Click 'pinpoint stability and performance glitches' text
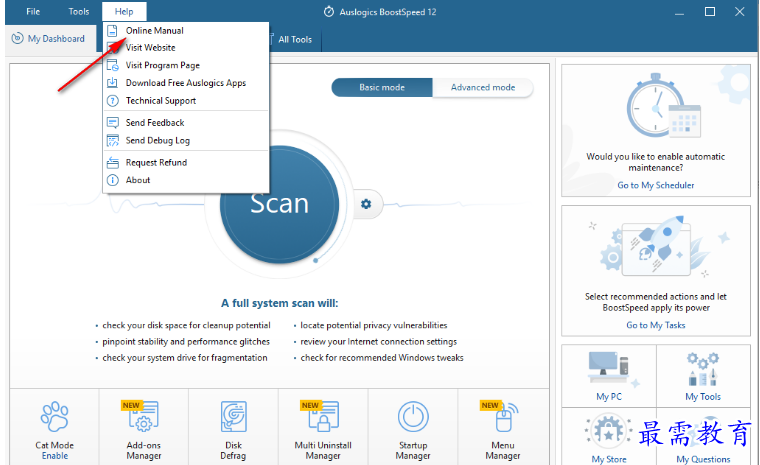 (x=186, y=342)
